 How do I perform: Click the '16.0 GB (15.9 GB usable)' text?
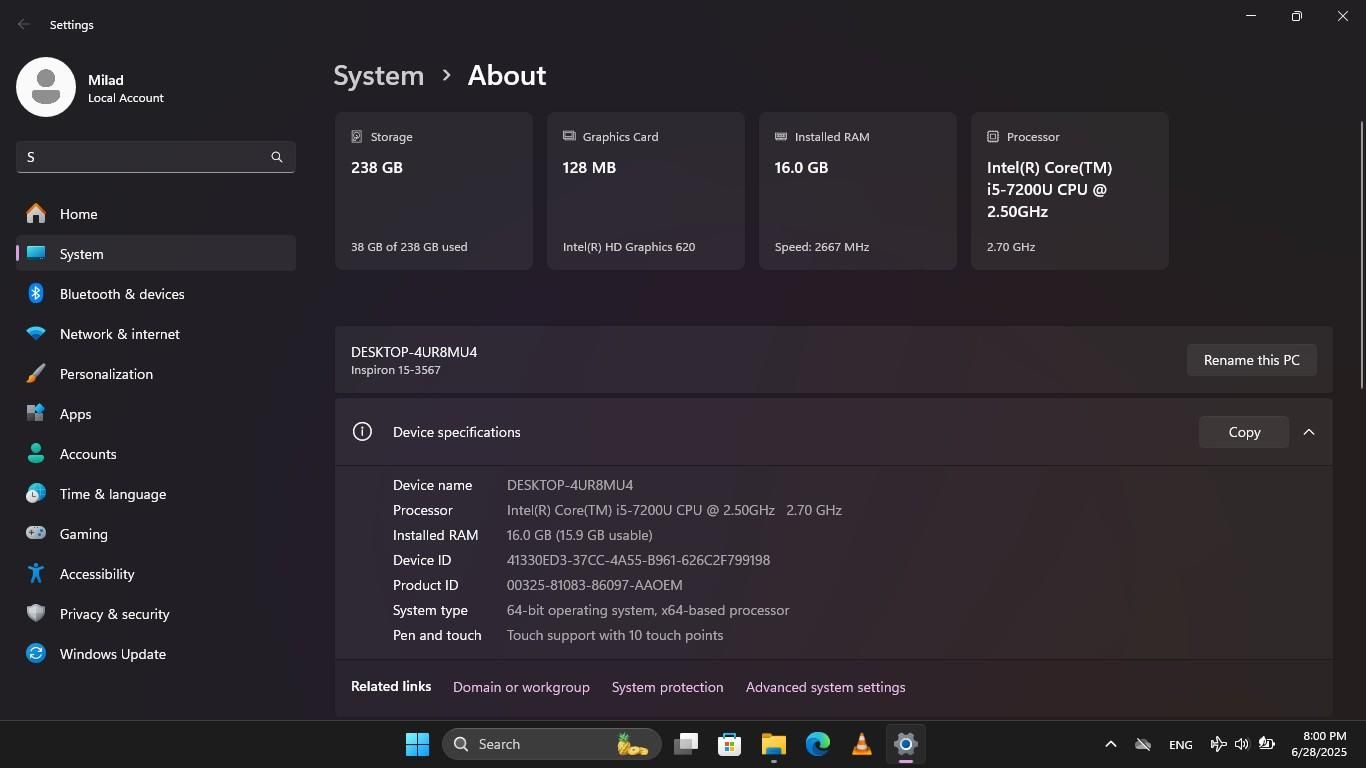click(x=580, y=535)
